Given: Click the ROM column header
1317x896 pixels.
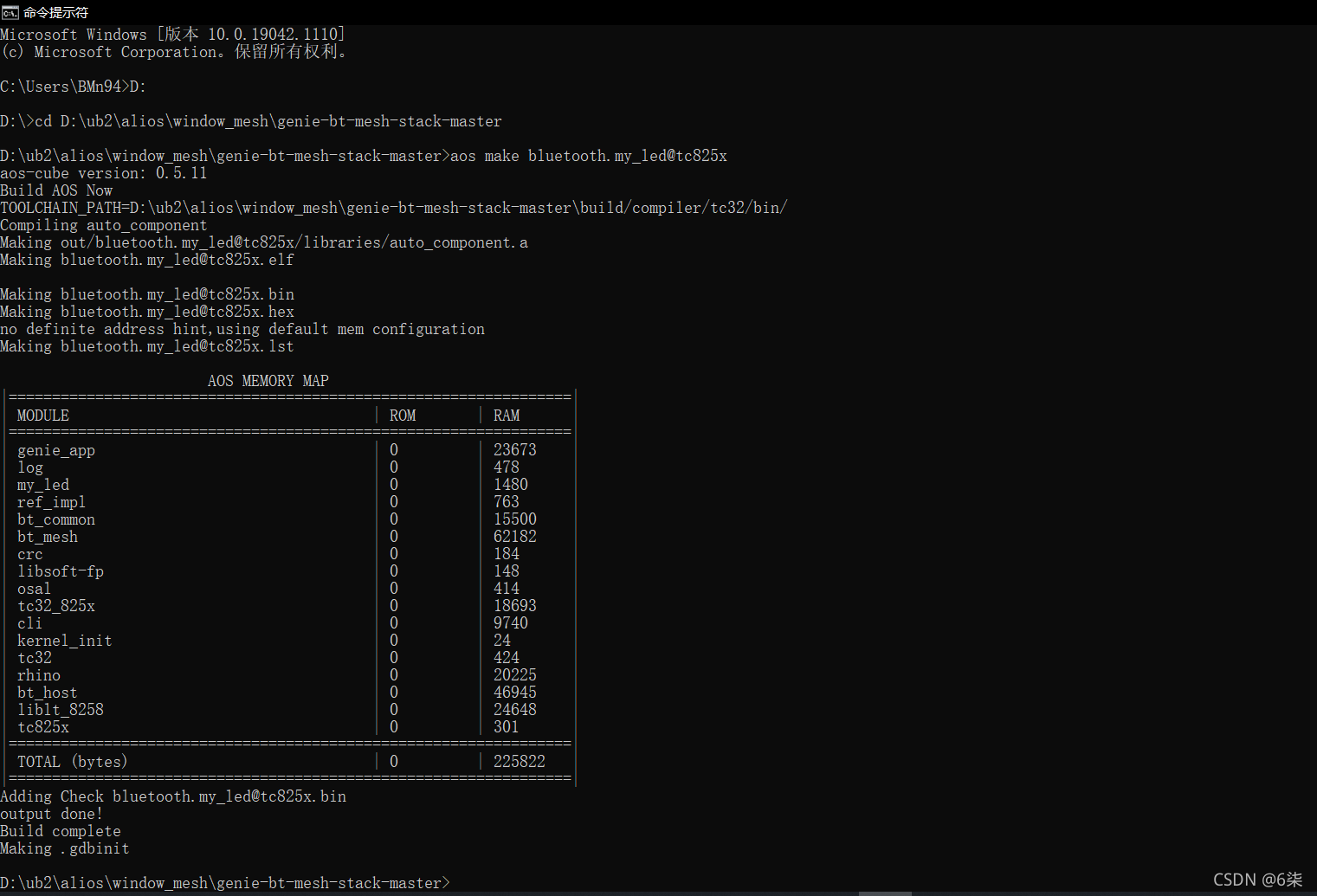Looking at the screenshot, I should point(403,416).
